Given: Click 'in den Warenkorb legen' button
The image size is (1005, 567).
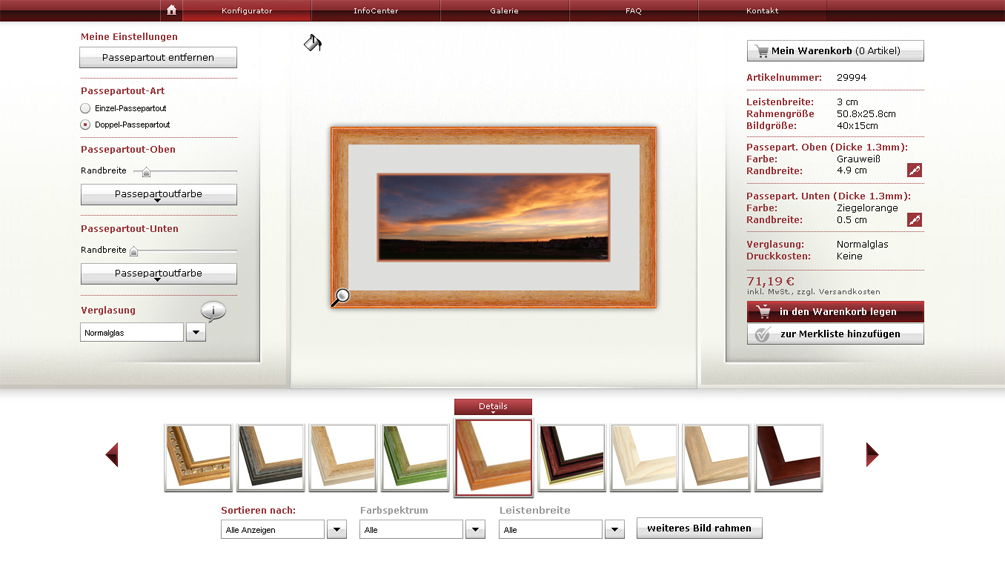Looking at the screenshot, I should click(835, 312).
